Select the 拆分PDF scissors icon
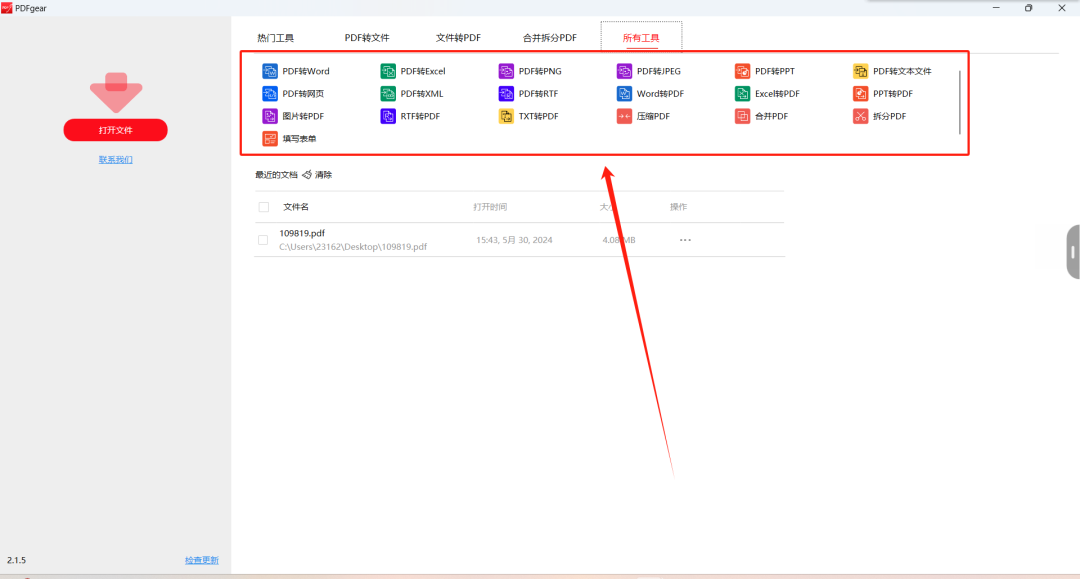Viewport: 1080px width, 579px height. coord(860,116)
